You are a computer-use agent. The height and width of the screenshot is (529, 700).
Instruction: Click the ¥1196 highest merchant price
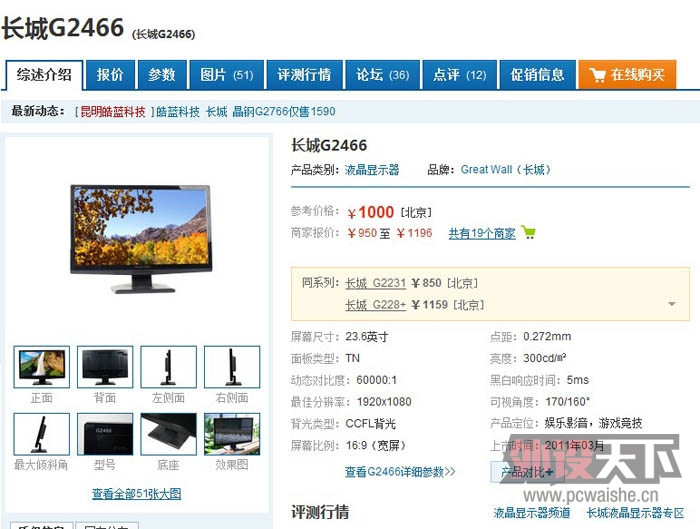click(x=415, y=233)
